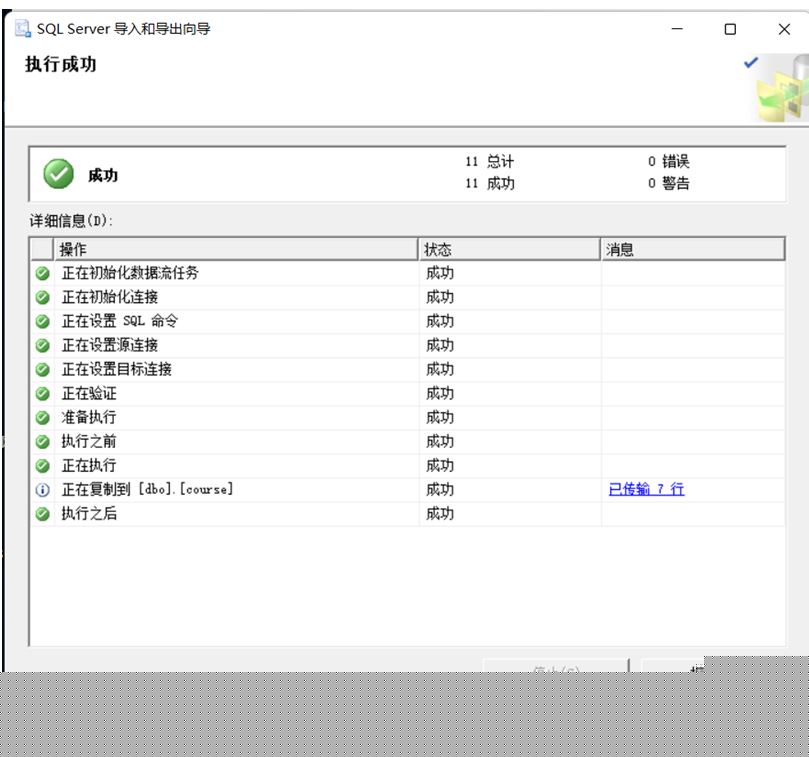Click the green check icon beside 准备执行

coord(43,417)
